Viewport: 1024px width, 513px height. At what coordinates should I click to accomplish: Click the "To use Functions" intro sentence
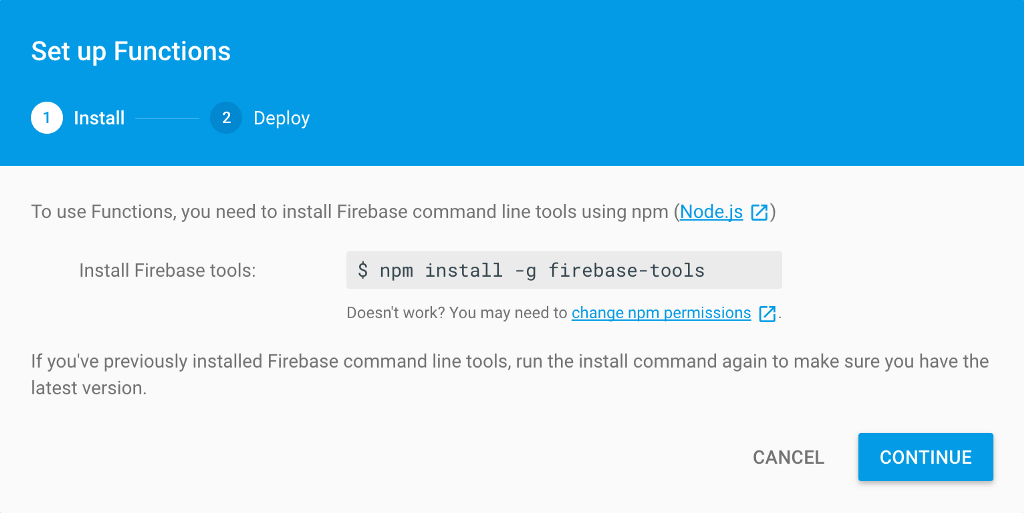[352, 212]
